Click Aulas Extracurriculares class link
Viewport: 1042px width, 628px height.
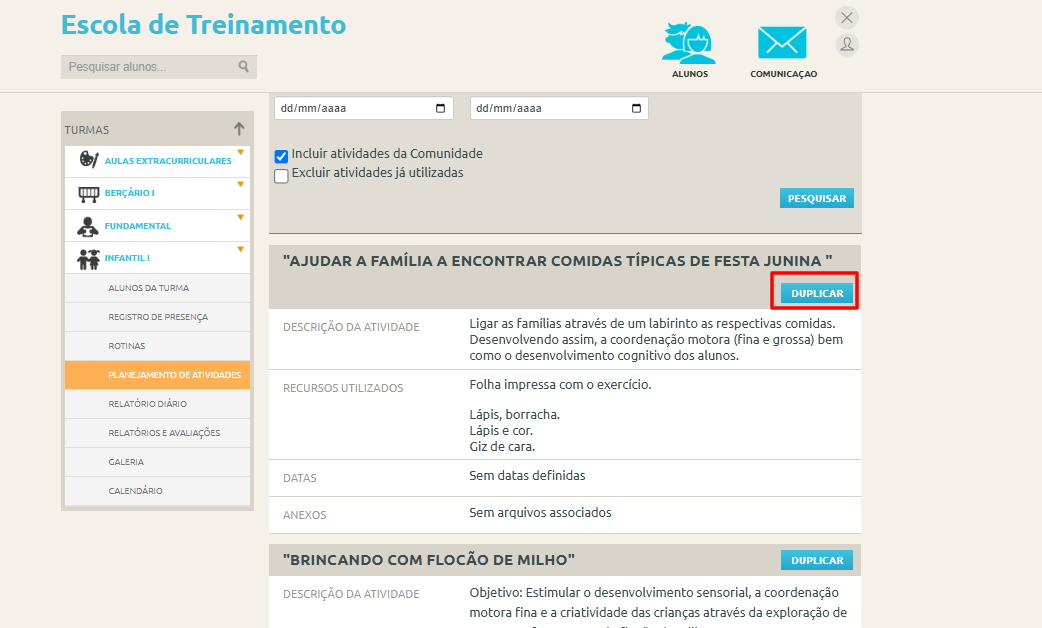click(168, 161)
